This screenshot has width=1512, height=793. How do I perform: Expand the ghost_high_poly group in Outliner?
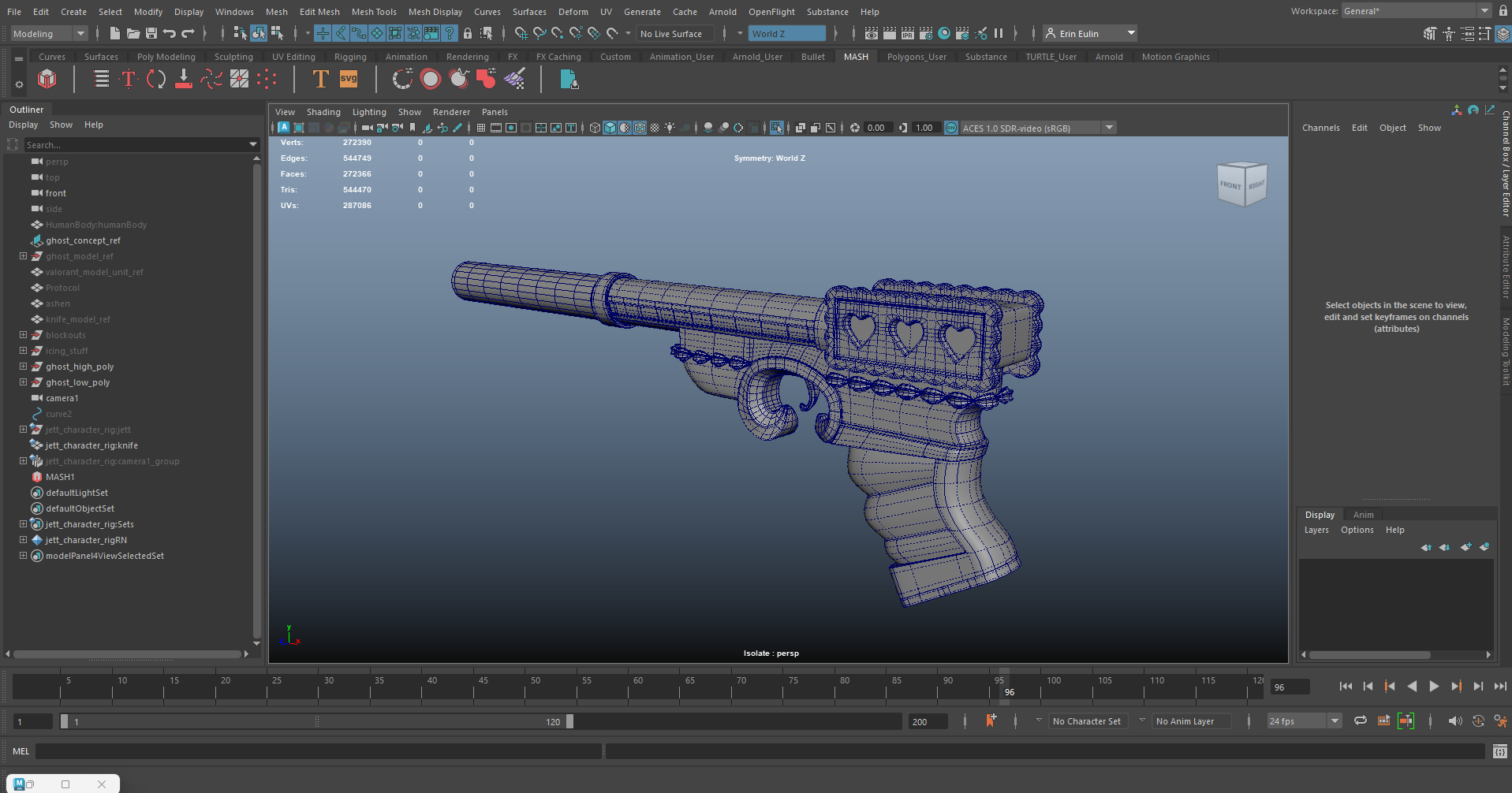point(23,367)
